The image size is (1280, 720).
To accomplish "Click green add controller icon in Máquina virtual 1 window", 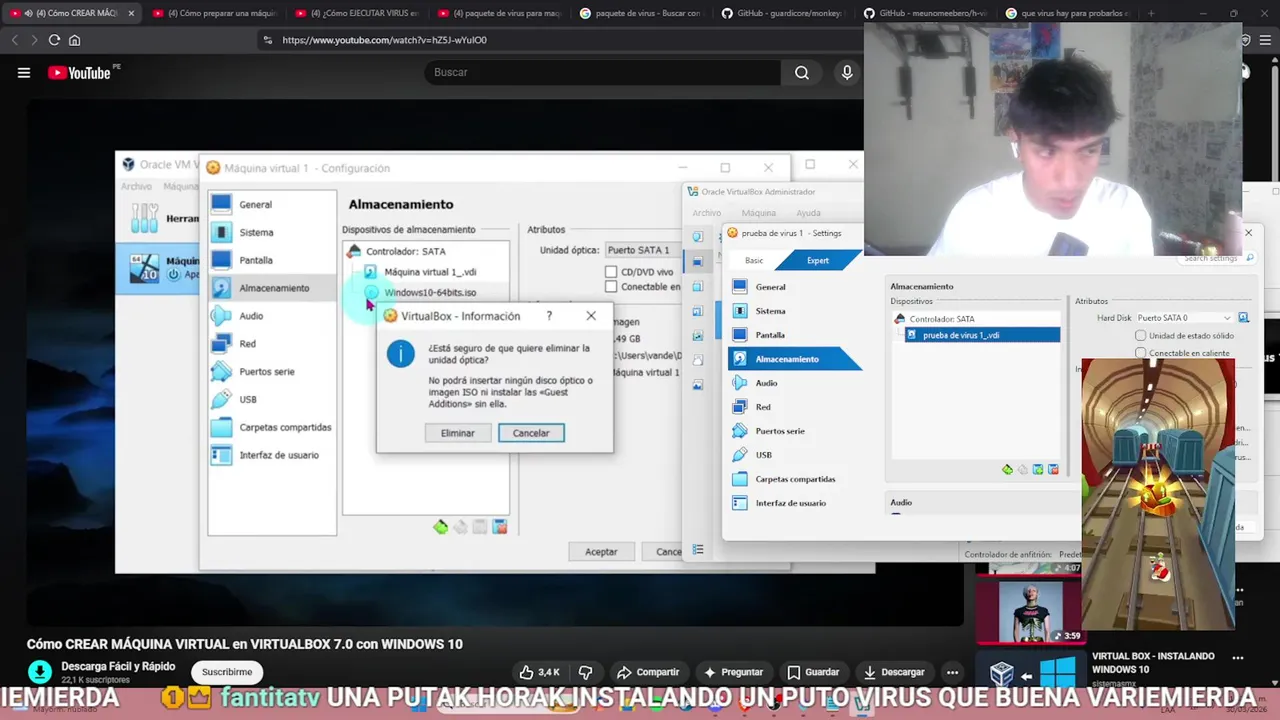I will [440, 527].
